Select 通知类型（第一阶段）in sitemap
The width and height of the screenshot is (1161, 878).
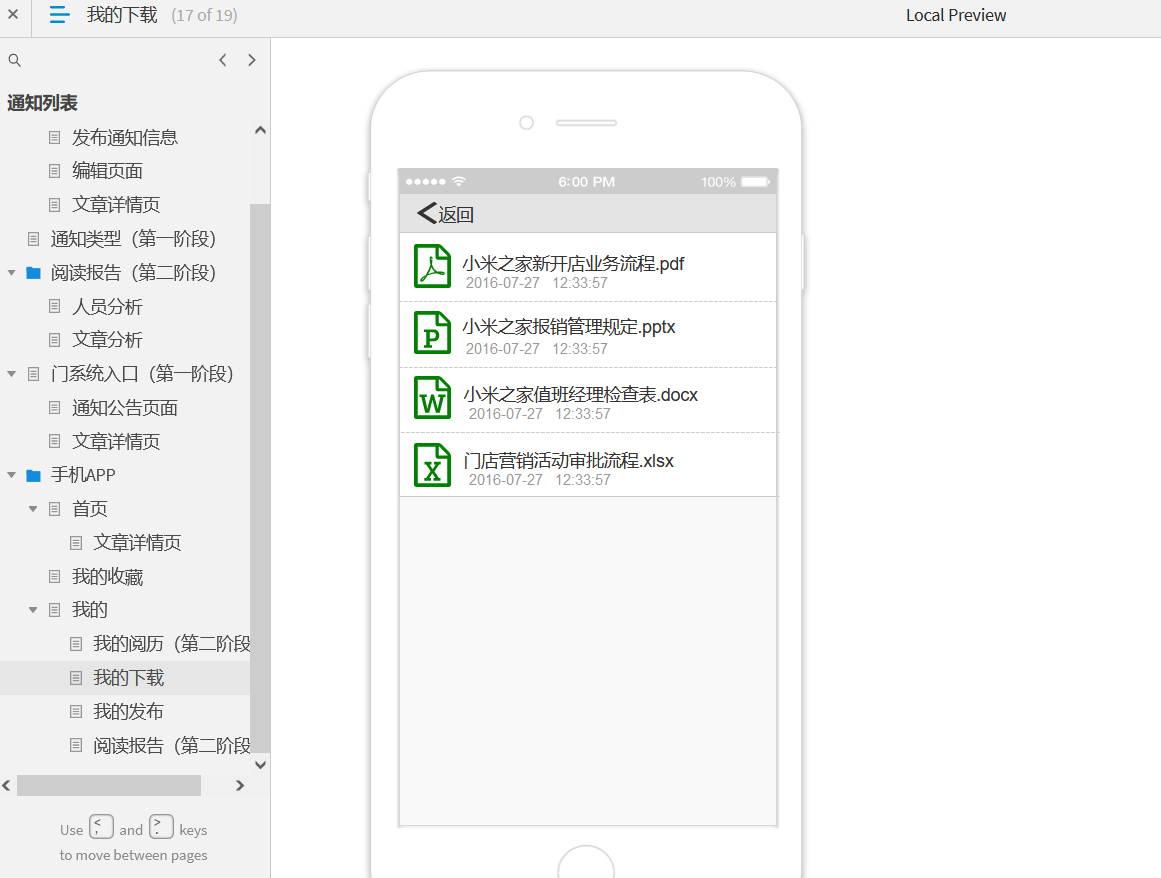(133, 239)
